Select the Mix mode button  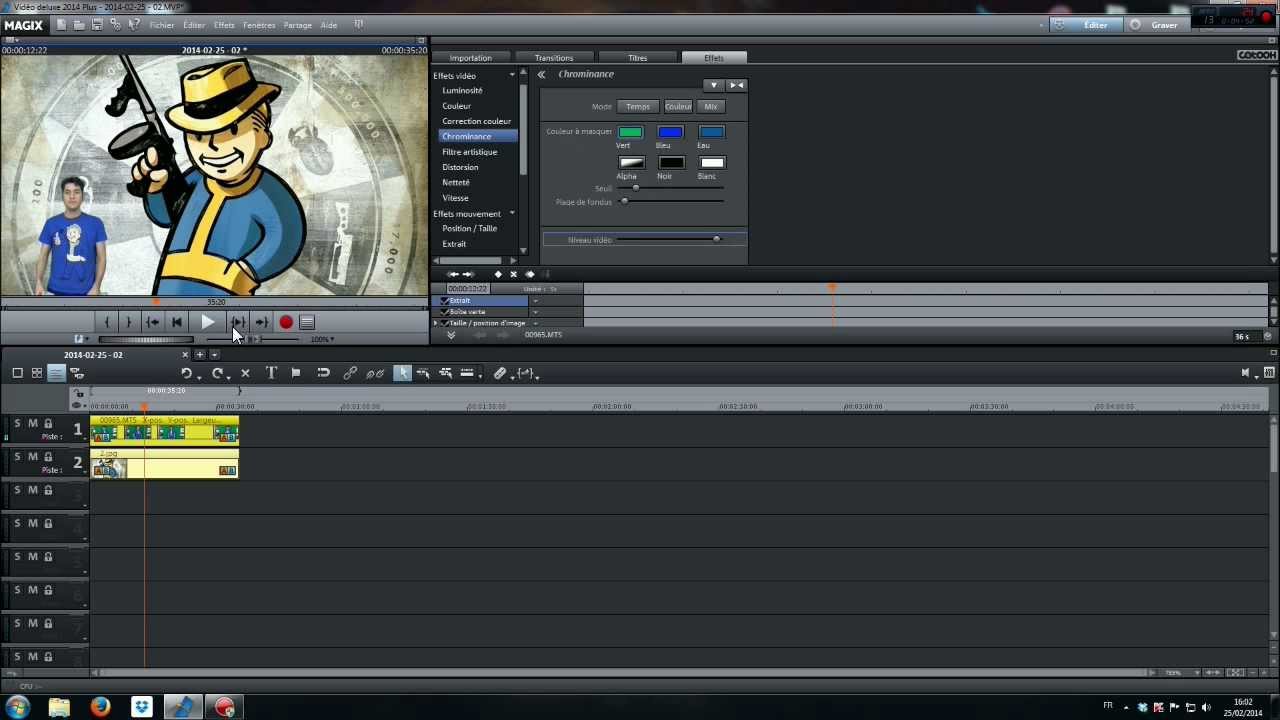pyautogui.click(x=711, y=106)
